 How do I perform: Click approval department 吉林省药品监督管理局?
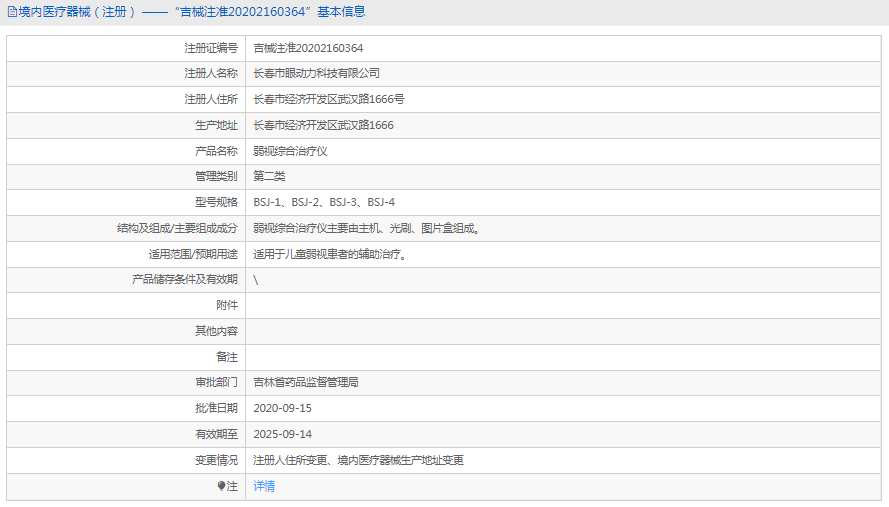coord(306,382)
